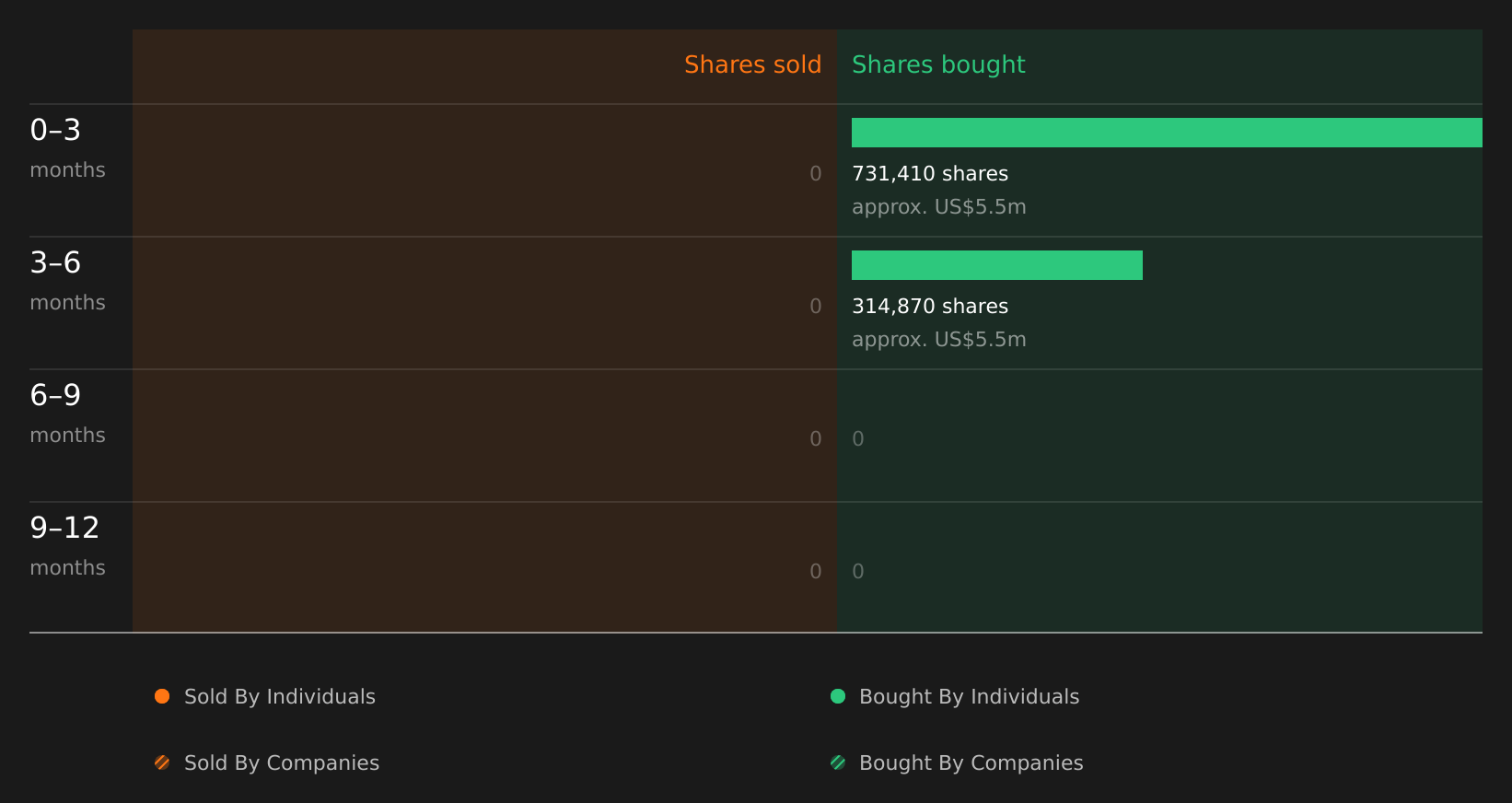This screenshot has height=803, width=1512.
Task: Click the bought zero in 6–9 months row
Action: 858,439
